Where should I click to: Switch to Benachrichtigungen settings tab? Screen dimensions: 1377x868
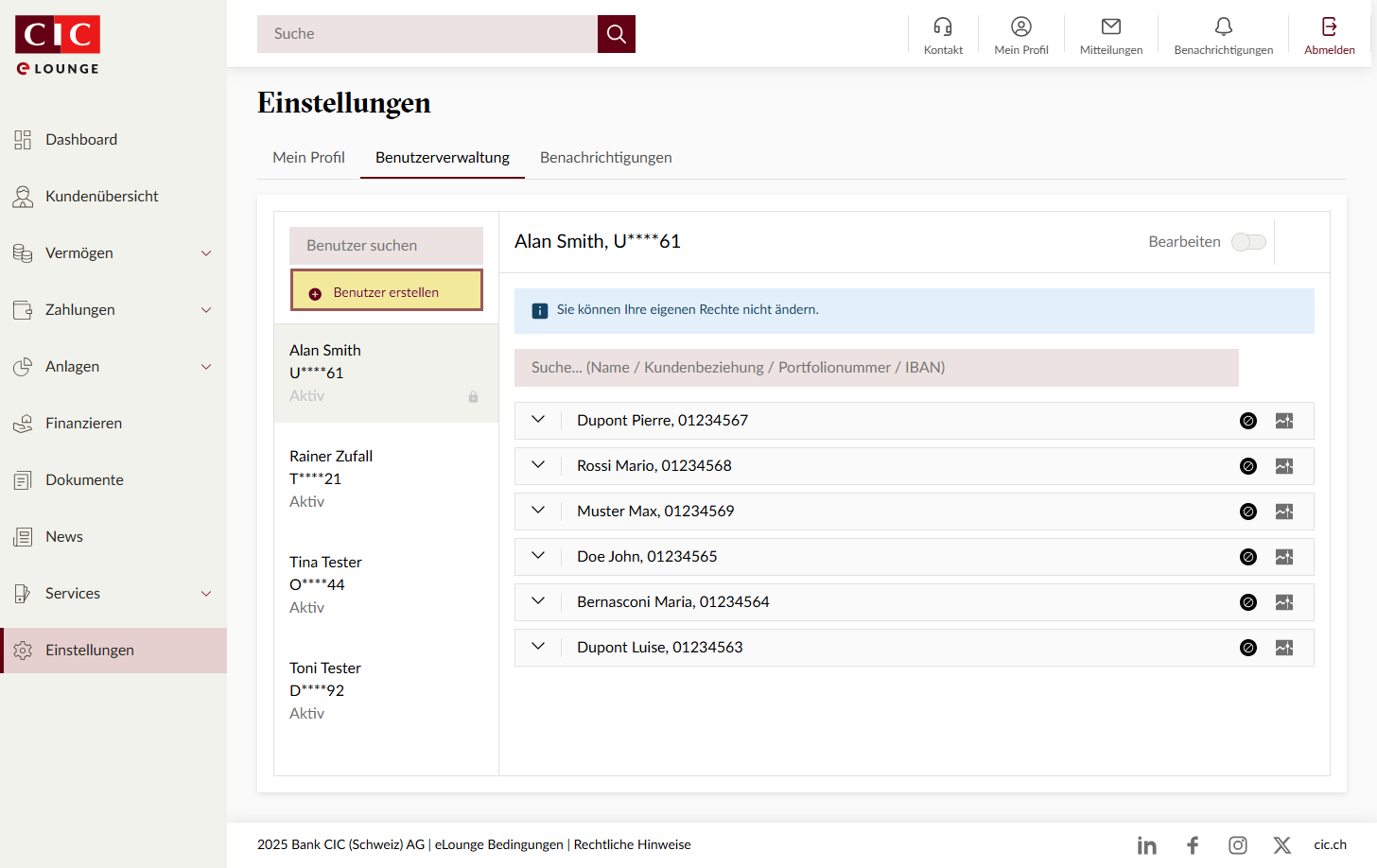pos(605,158)
